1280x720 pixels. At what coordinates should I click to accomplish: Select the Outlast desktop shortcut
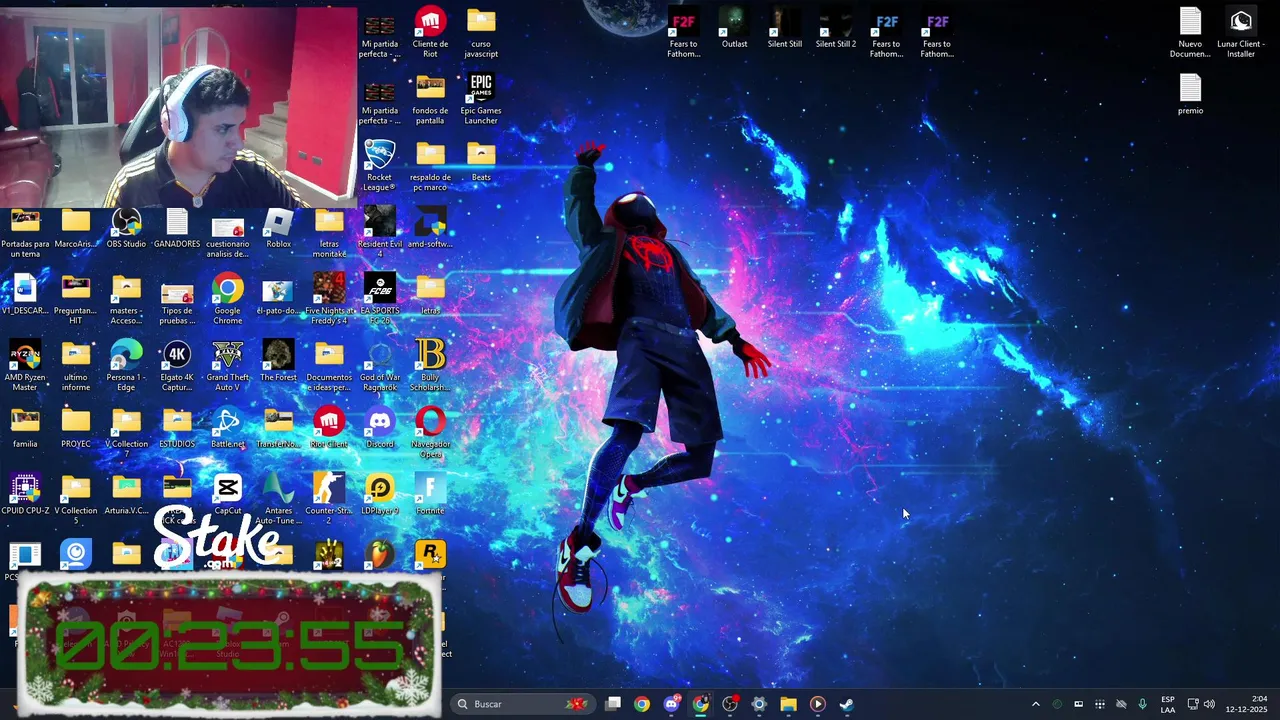point(734,29)
